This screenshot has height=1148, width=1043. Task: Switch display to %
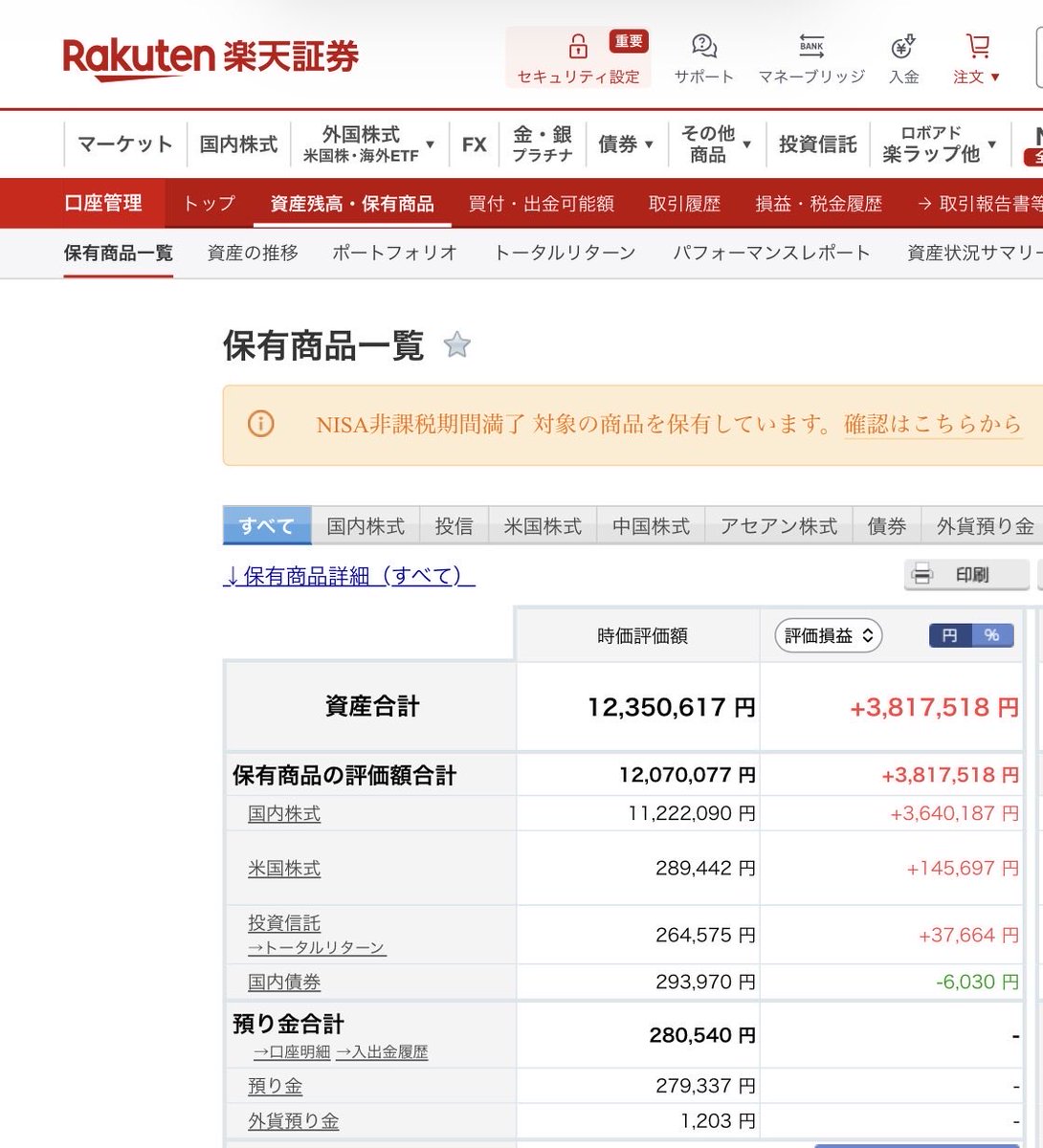pos(992,635)
